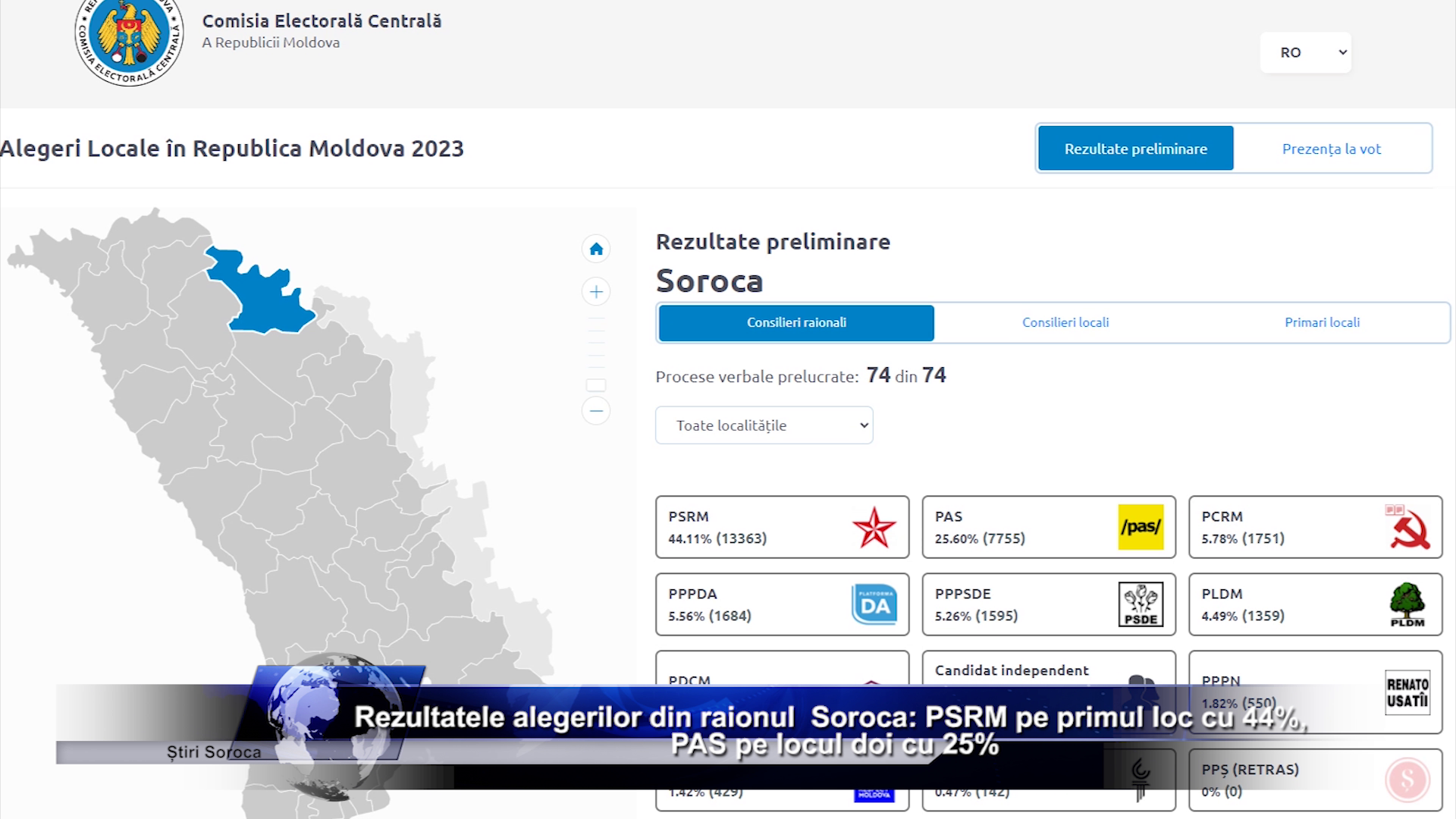The width and height of the screenshot is (1456, 819).
Task: Click the PCRM hammer and sickle logo
Action: click(x=1408, y=527)
